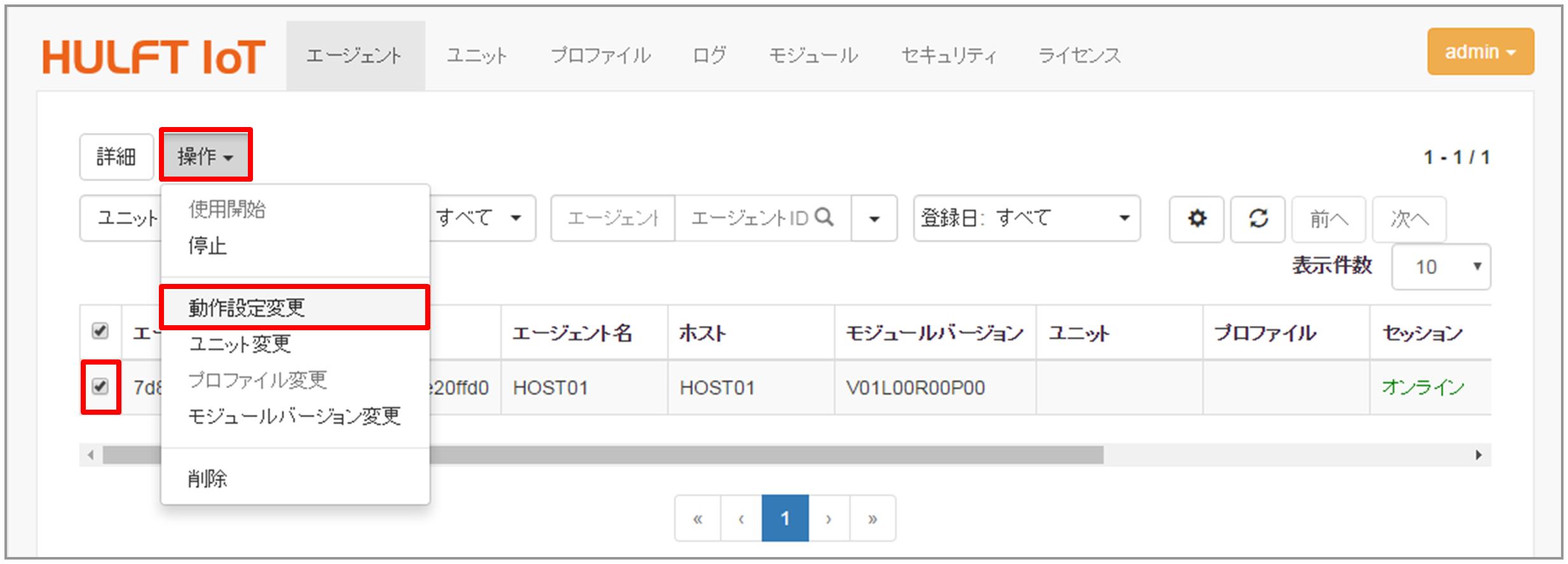
Task: Click the horizontal scrollbar right arrow
Action: tap(1478, 455)
